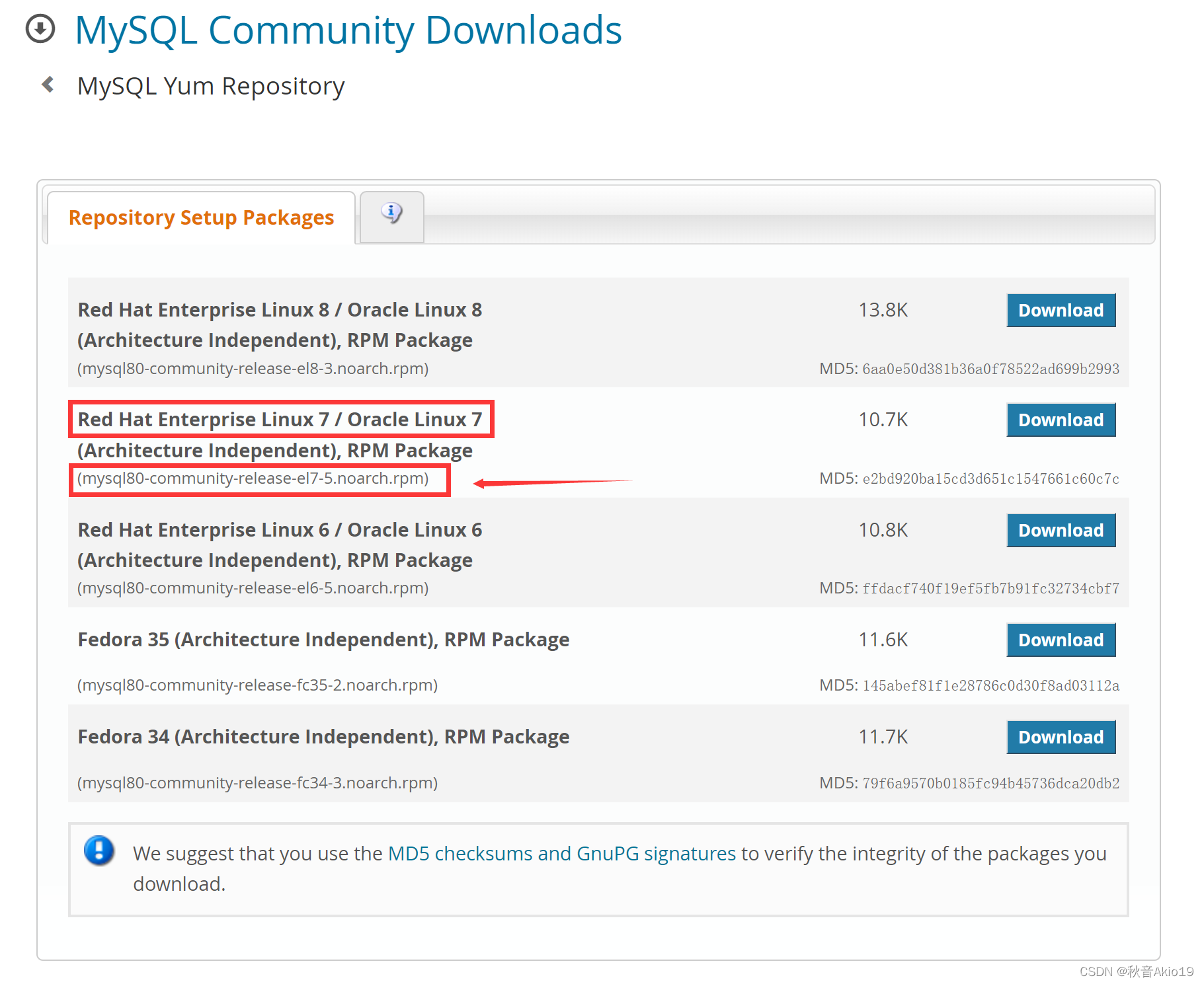Open the MD5 checksums and GnuPG signatures link

click(x=561, y=853)
